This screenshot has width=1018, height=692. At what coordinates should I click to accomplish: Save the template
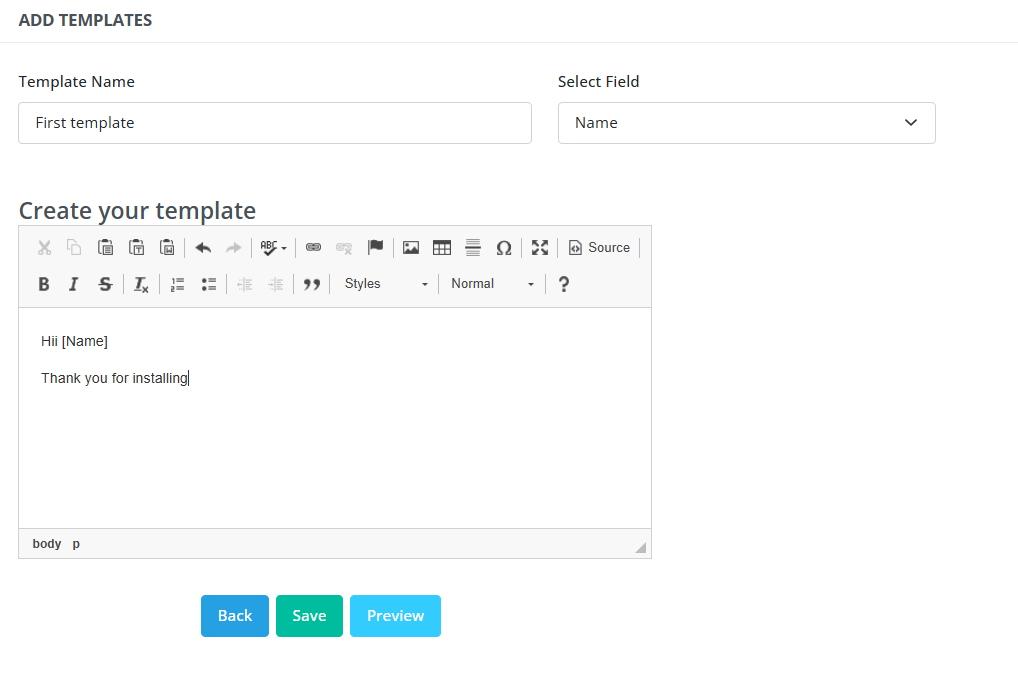[x=309, y=616]
